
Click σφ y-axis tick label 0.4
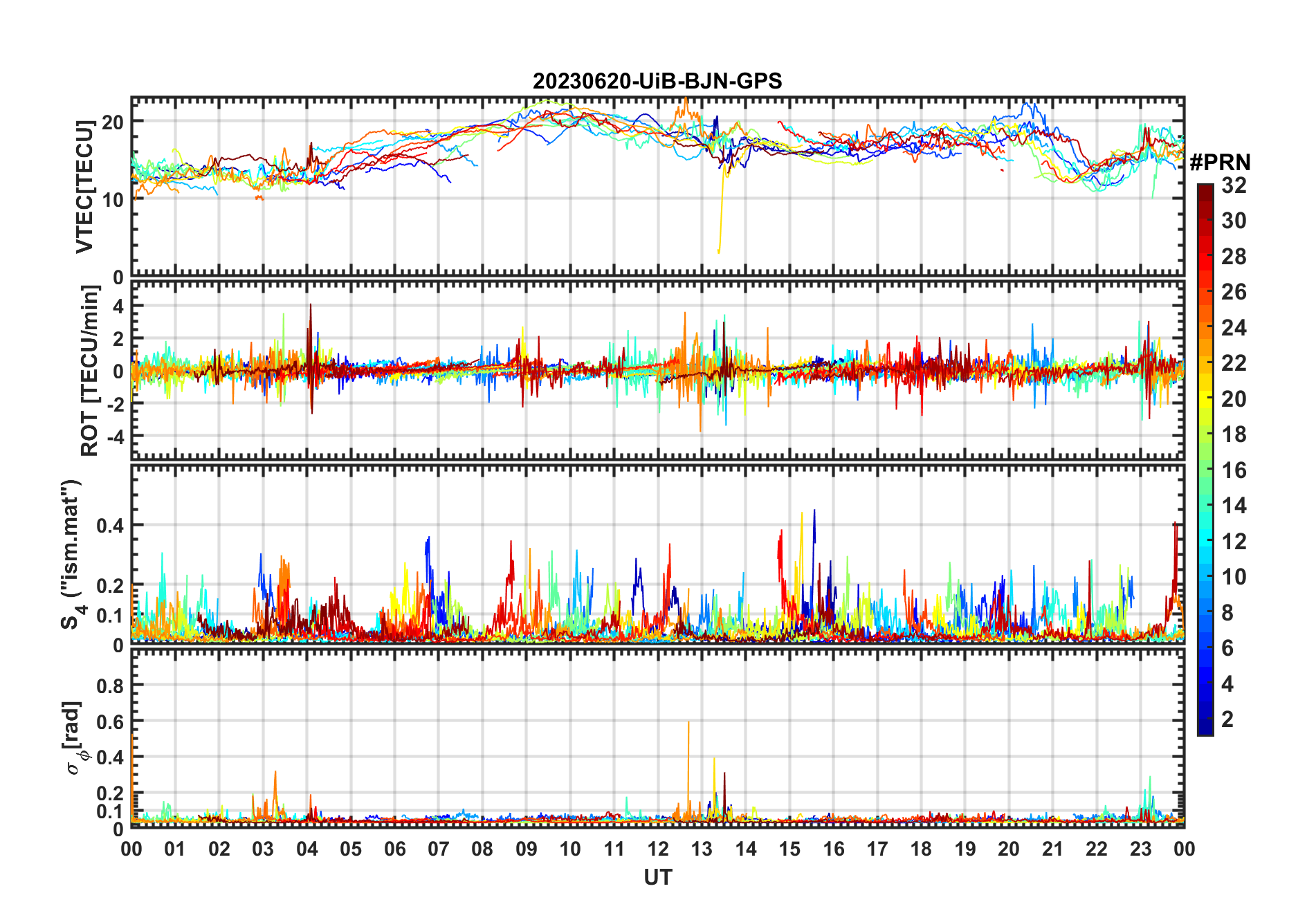pos(110,757)
